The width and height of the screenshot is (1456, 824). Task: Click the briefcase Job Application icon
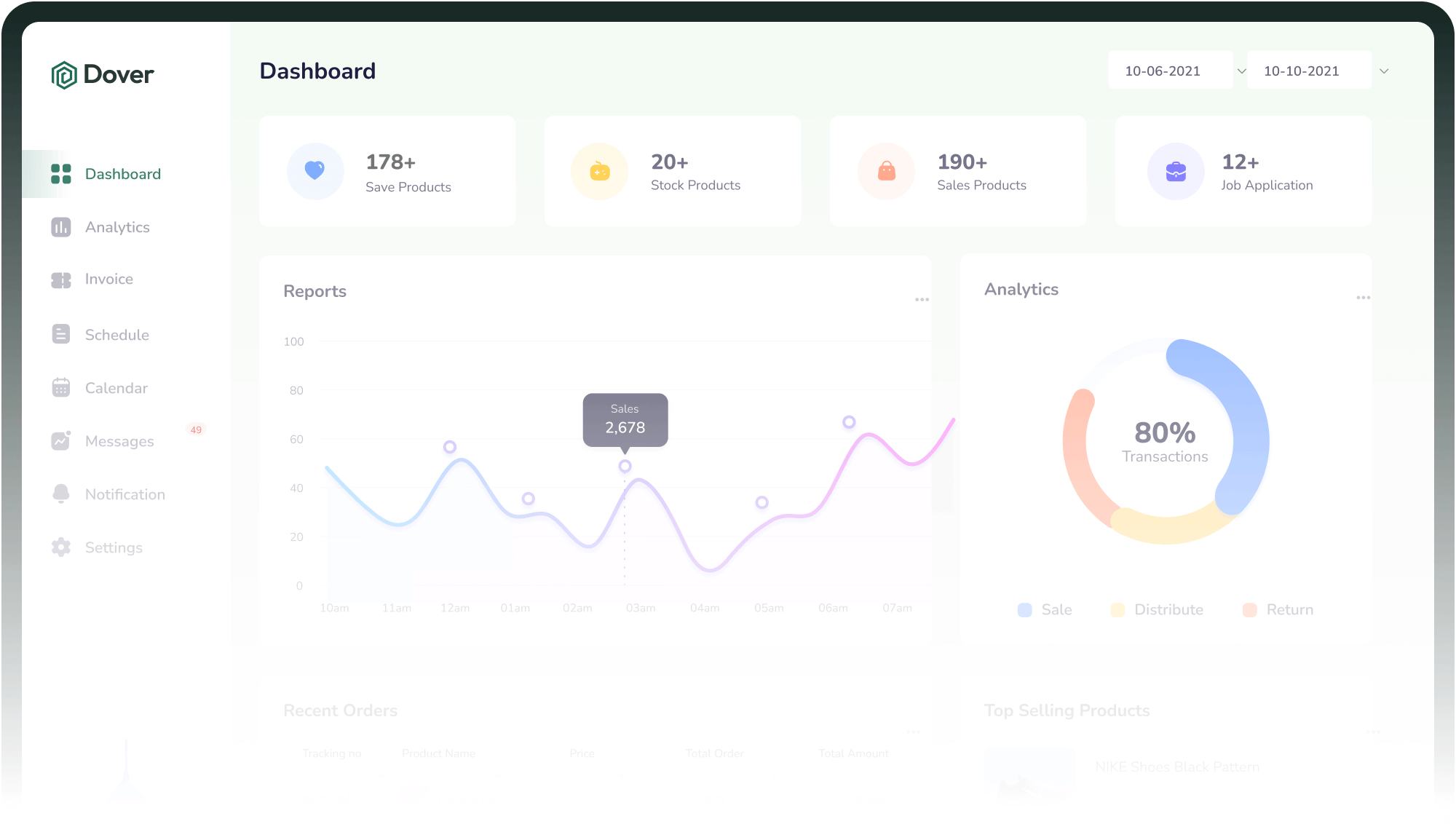(1176, 172)
